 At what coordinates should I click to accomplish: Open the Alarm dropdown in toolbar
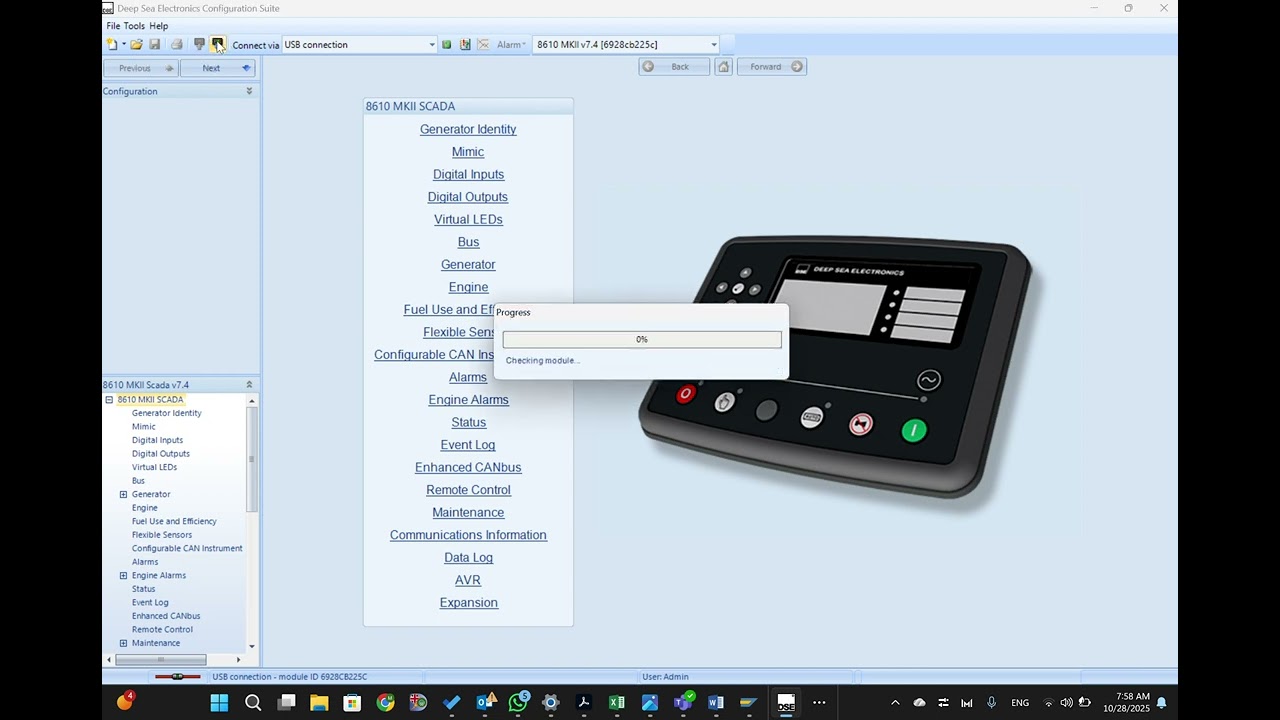pyautogui.click(x=511, y=44)
